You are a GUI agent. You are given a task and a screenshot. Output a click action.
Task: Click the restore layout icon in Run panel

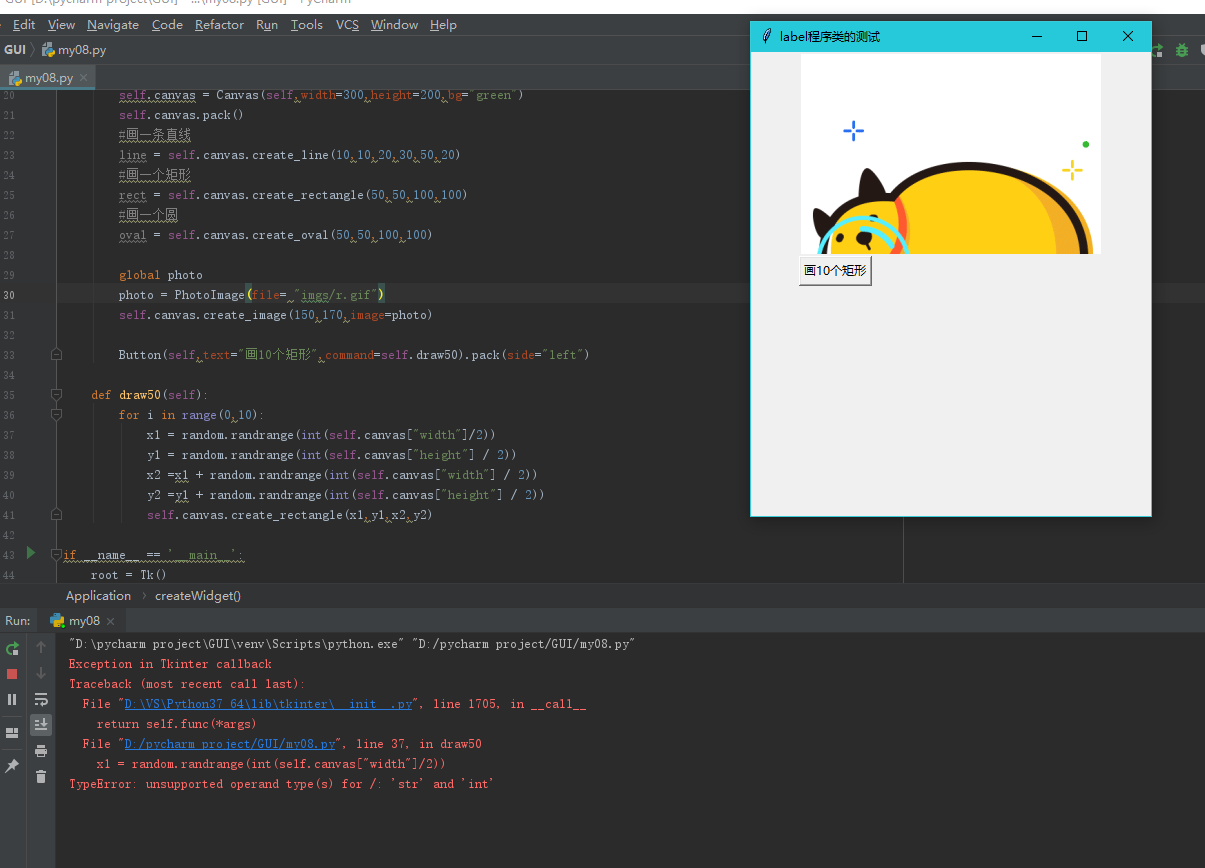[12, 733]
